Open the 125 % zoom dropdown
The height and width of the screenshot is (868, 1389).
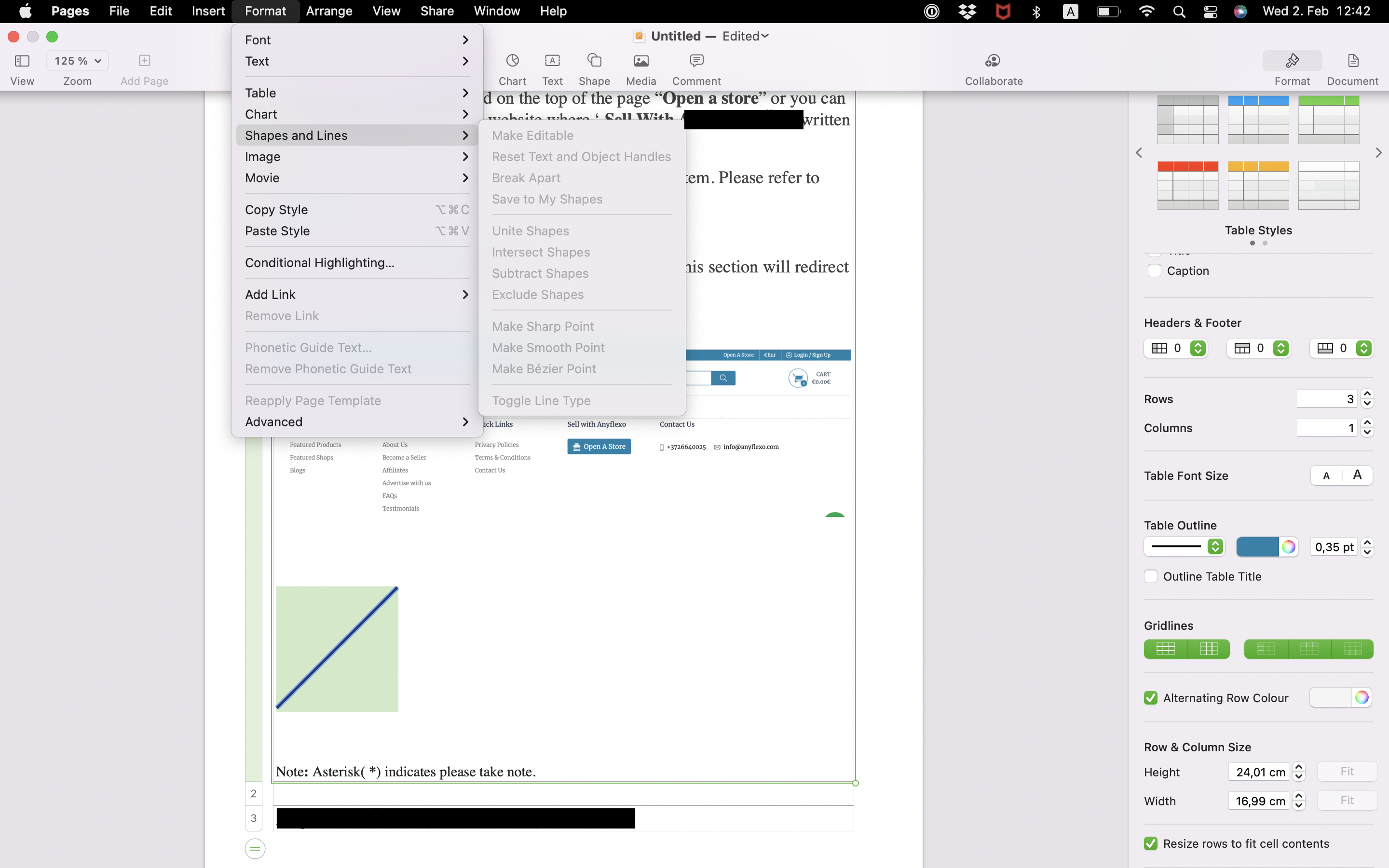click(x=78, y=61)
